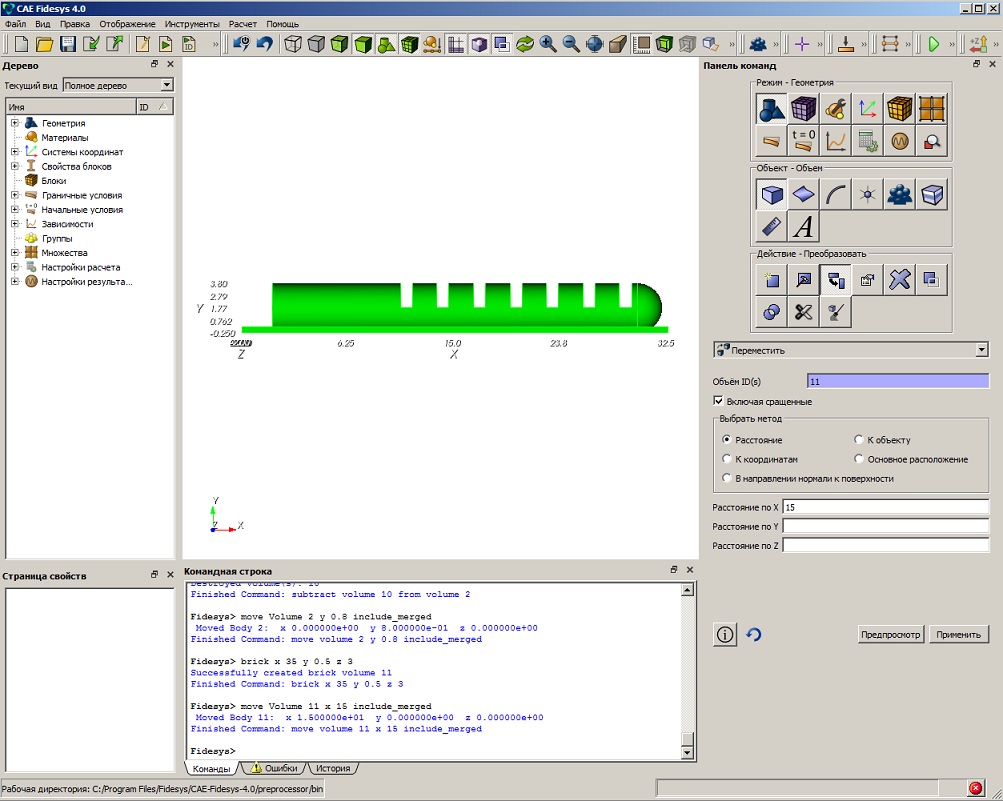Select the Sets mode orange grid icon
The image size is (1003, 801).
click(931, 109)
